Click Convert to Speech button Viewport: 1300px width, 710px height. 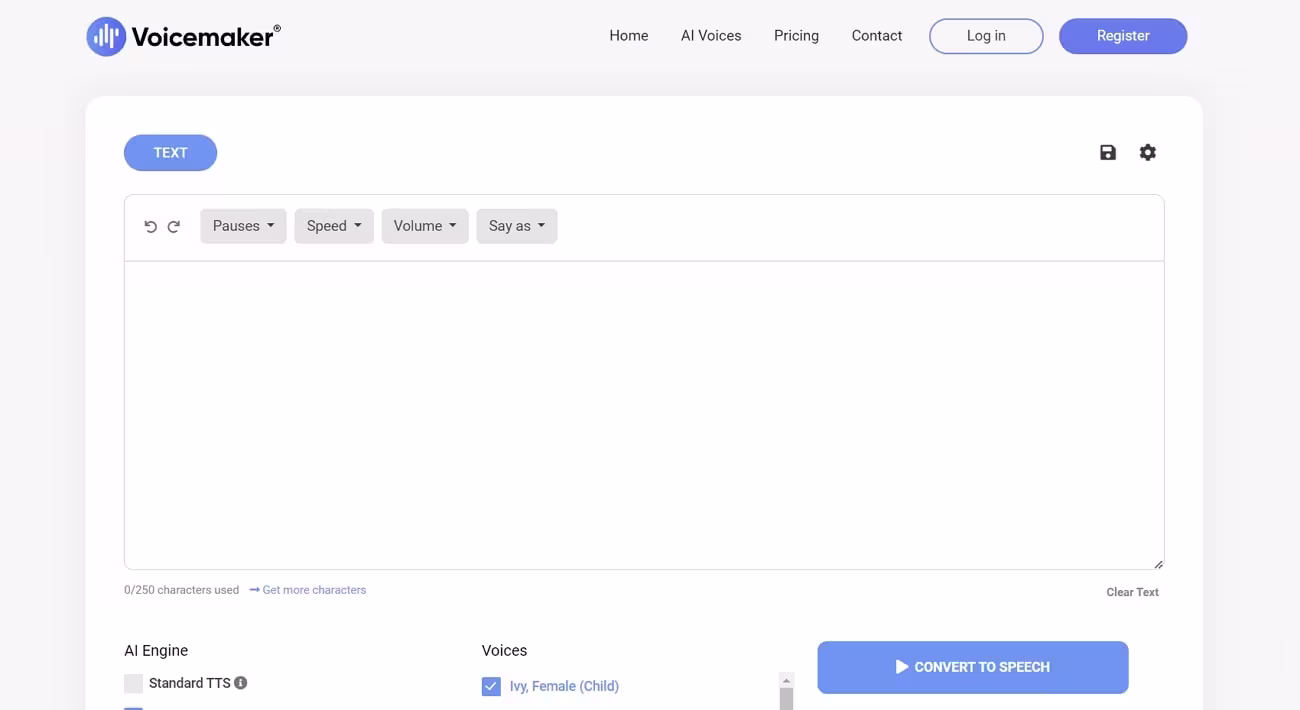(973, 667)
